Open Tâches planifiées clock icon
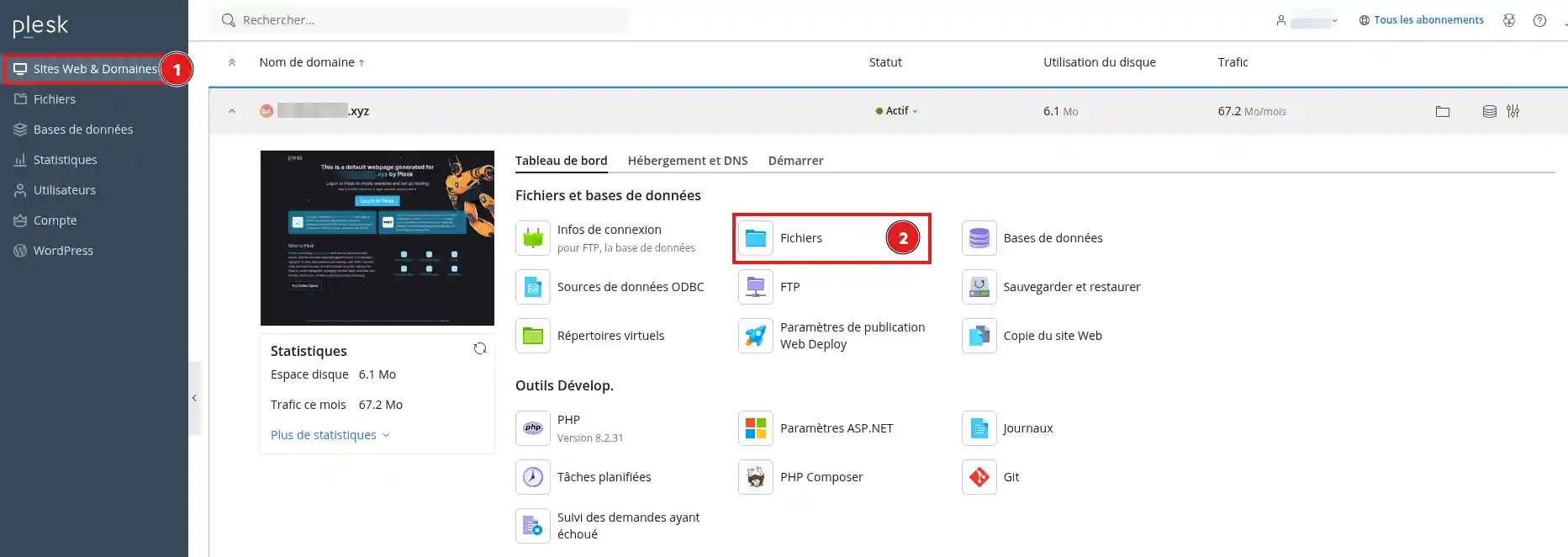1568x557 pixels. pyautogui.click(x=533, y=477)
